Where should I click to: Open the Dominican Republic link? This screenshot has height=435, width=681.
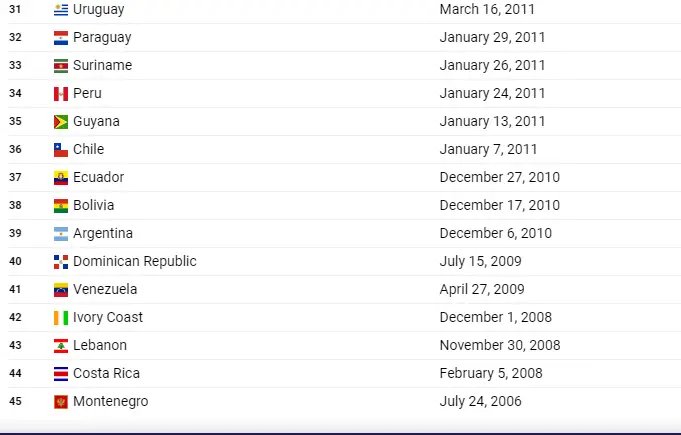[x=135, y=261]
